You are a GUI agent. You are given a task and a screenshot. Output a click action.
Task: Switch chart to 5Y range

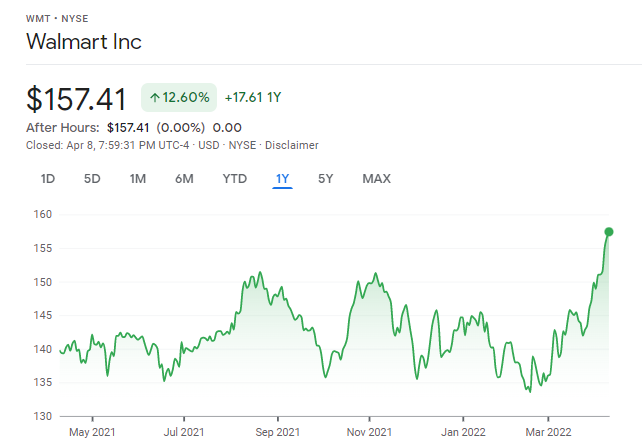pos(326,179)
